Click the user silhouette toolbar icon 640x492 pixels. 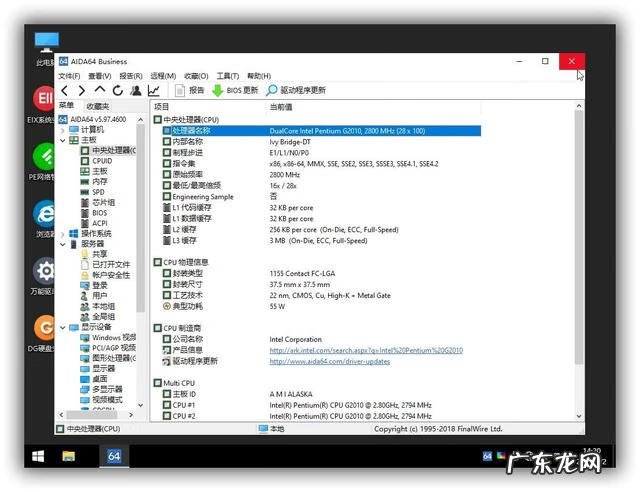tap(135, 90)
